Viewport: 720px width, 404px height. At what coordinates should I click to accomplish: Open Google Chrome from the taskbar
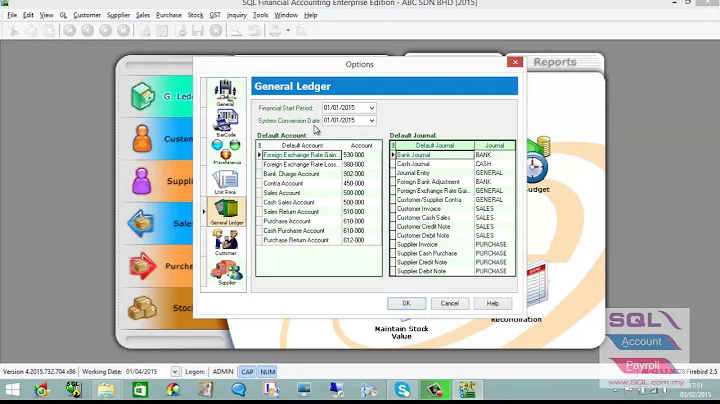42,390
